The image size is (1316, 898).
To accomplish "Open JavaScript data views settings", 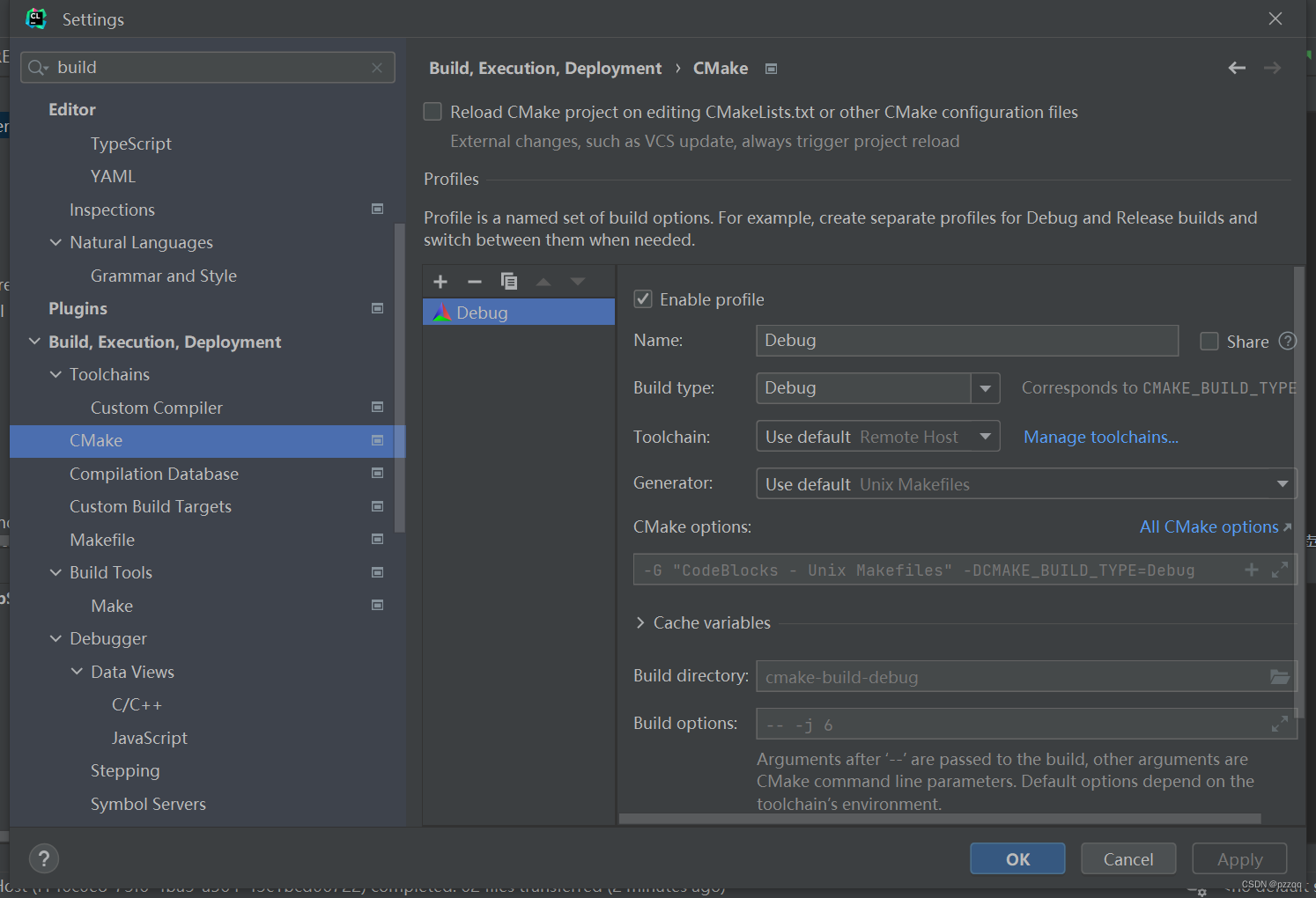I will [x=149, y=738].
